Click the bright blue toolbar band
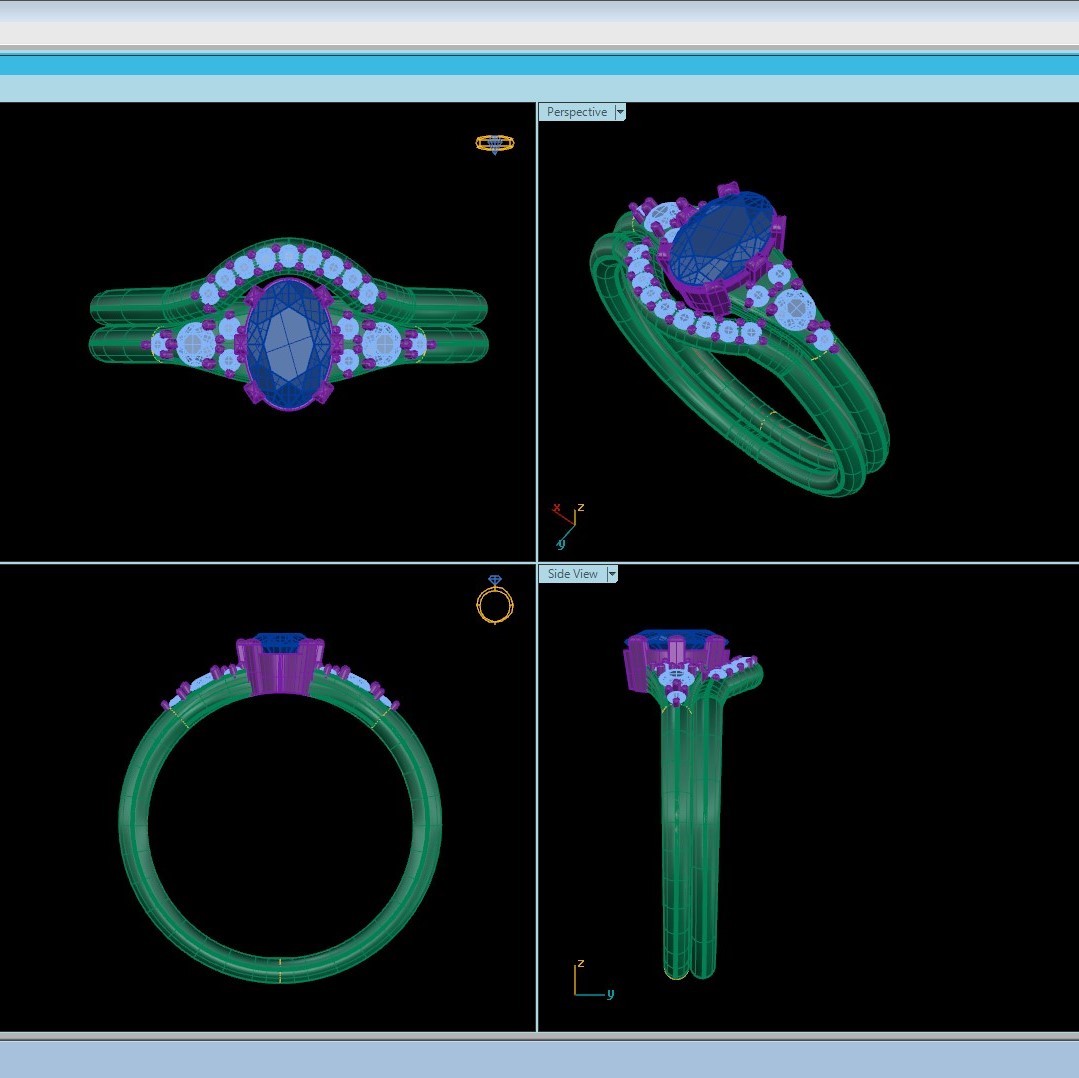The width and height of the screenshot is (1079, 1078). click(x=540, y=65)
